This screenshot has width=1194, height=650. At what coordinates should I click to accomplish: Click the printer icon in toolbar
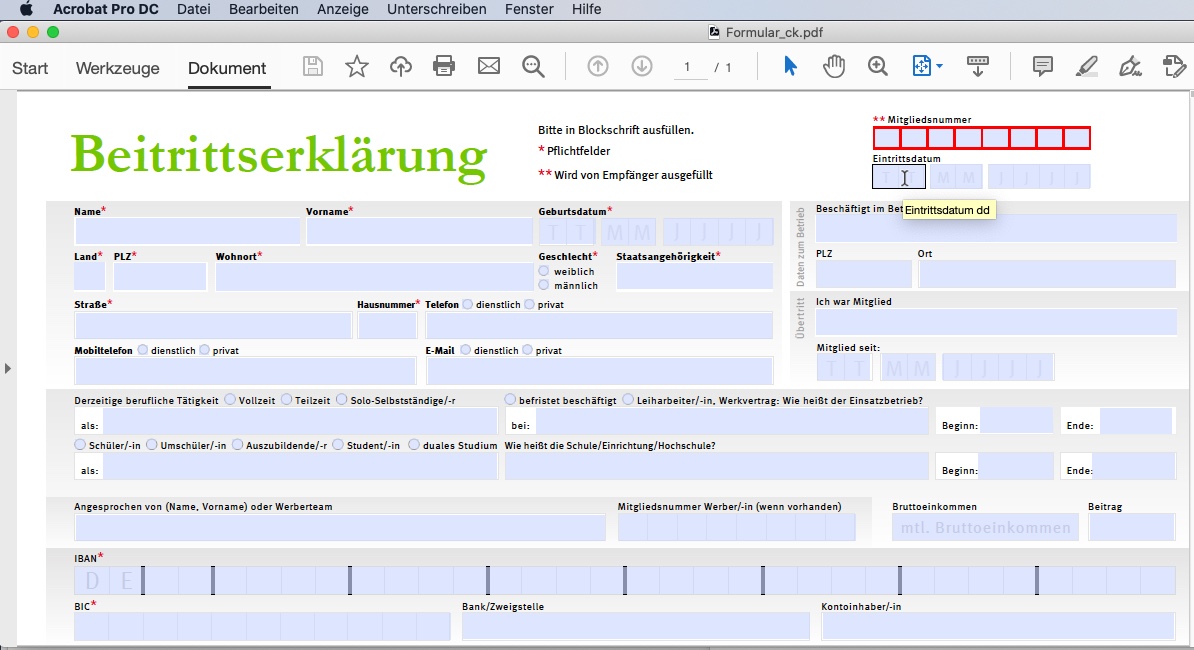[x=444, y=67]
